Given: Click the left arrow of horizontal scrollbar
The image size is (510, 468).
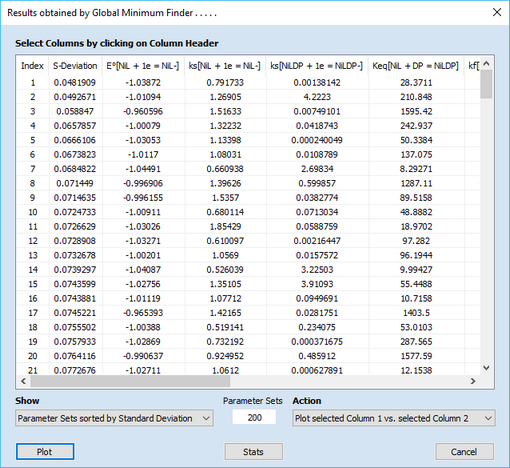Looking at the screenshot, I should [23, 381].
